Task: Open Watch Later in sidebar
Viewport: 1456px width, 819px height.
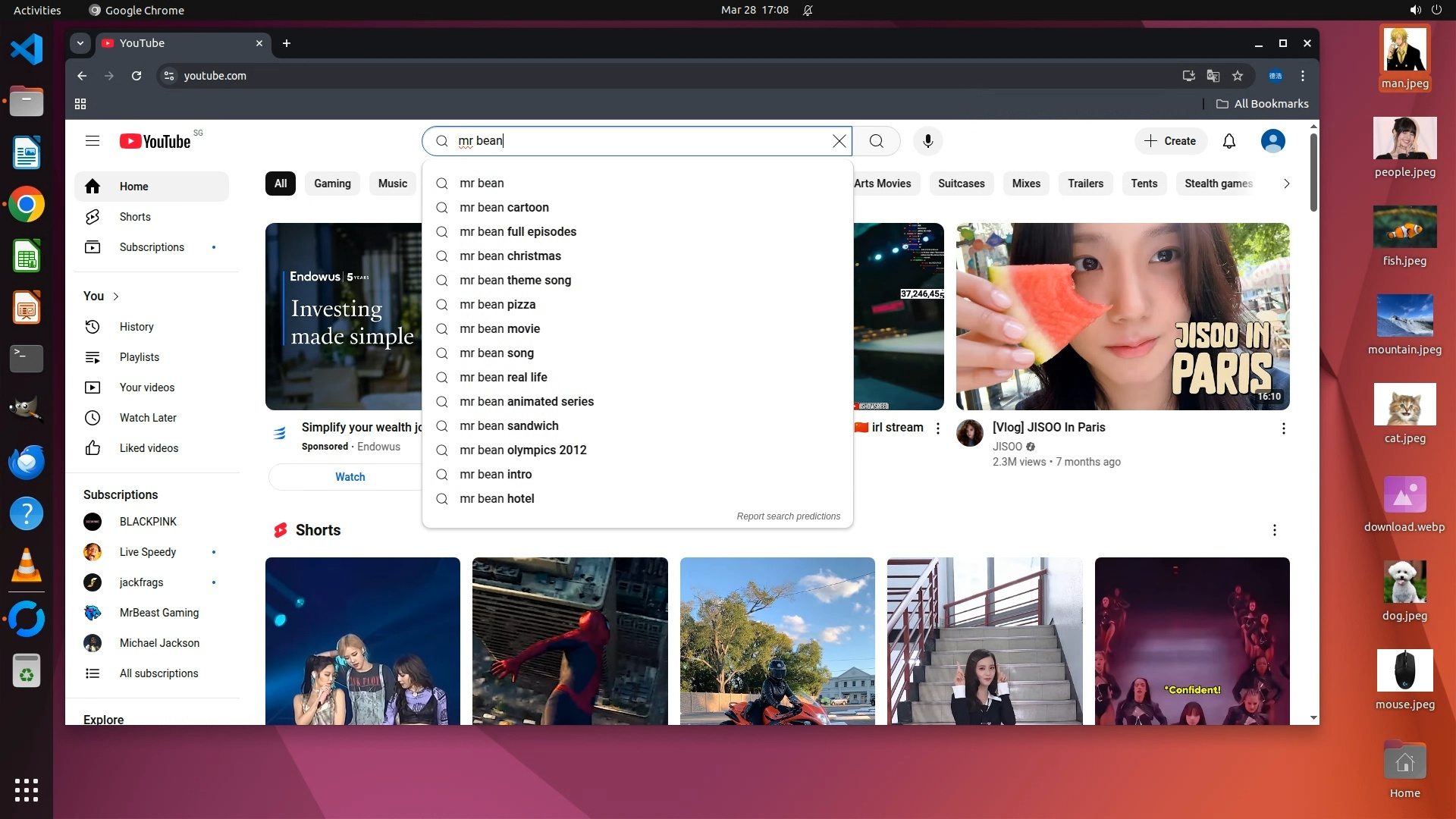Action: point(148,418)
